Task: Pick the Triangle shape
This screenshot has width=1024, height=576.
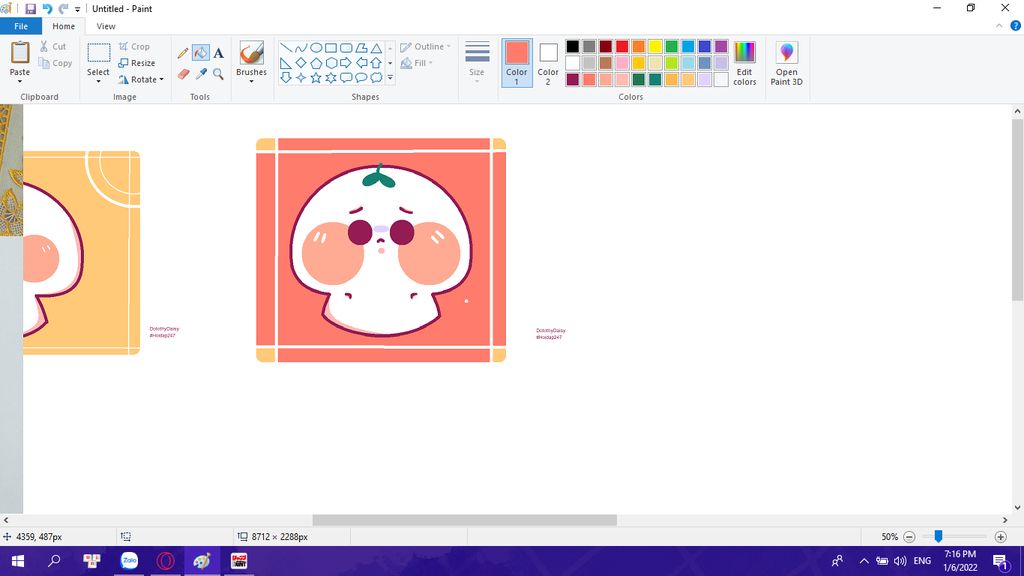Action: click(x=376, y=48)
